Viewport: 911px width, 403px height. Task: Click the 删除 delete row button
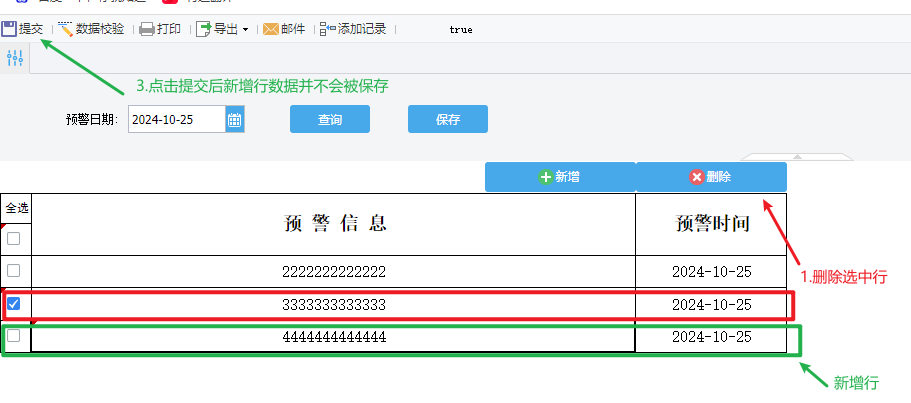coord(712,177)
